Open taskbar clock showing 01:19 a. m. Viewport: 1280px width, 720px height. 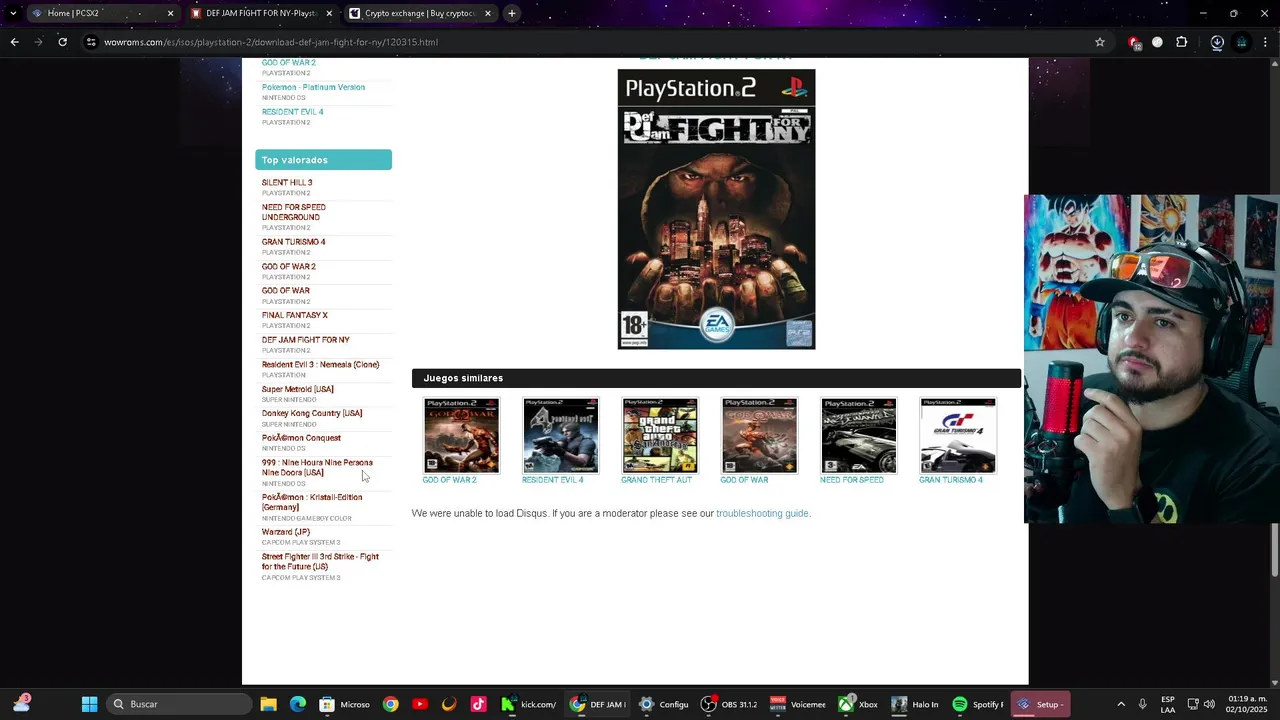pos(1248,704)
